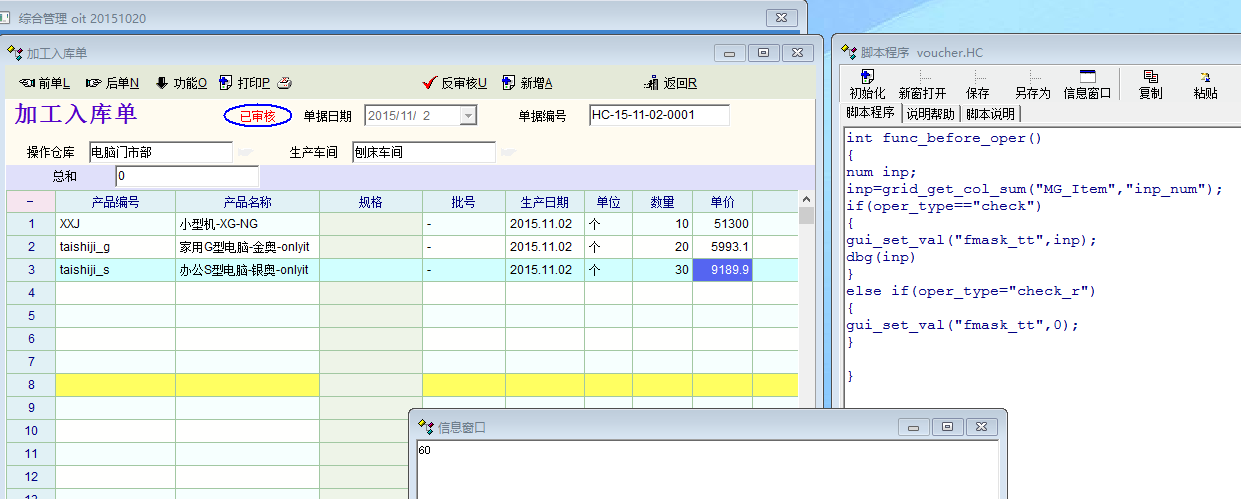Click 保存 in the script toolbar
This screenshot has height=499, width=1241.
coord(978,84)
